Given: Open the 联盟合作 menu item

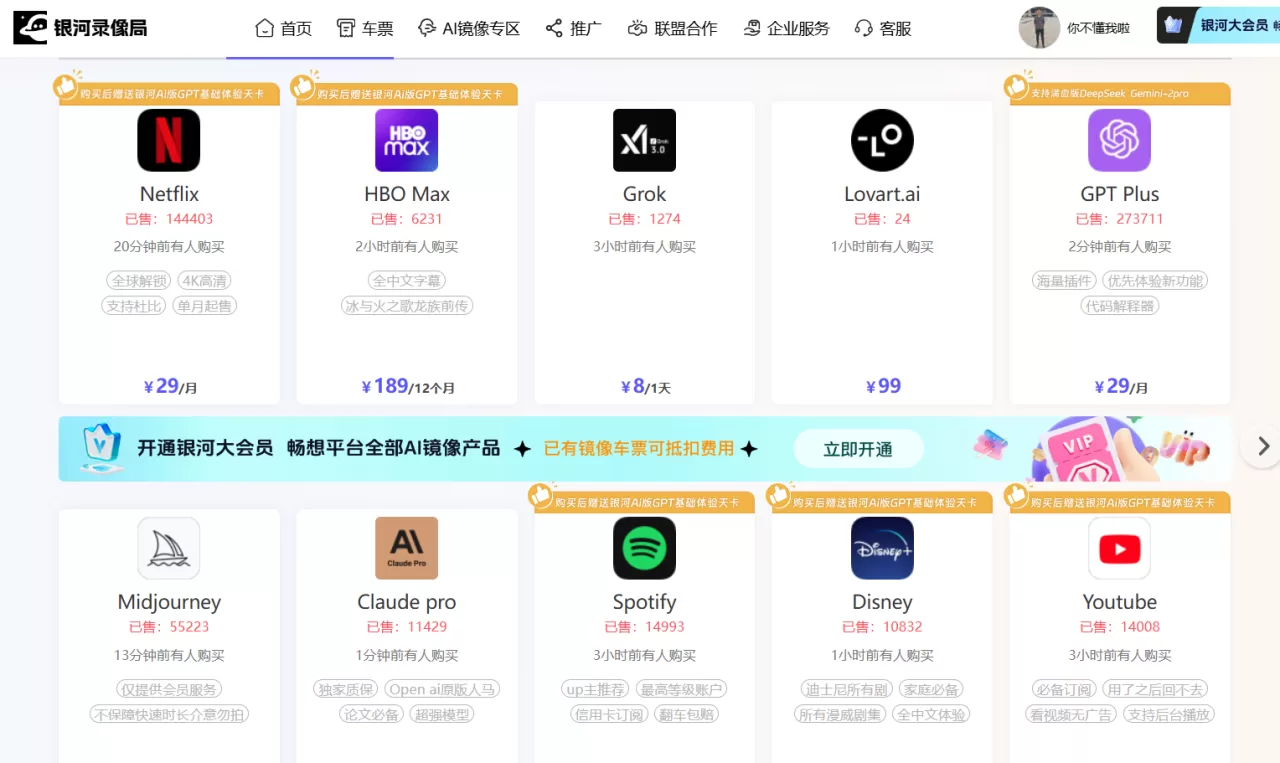Looking at the screenshot, I should pyautogui.click(x=672, y=28).
